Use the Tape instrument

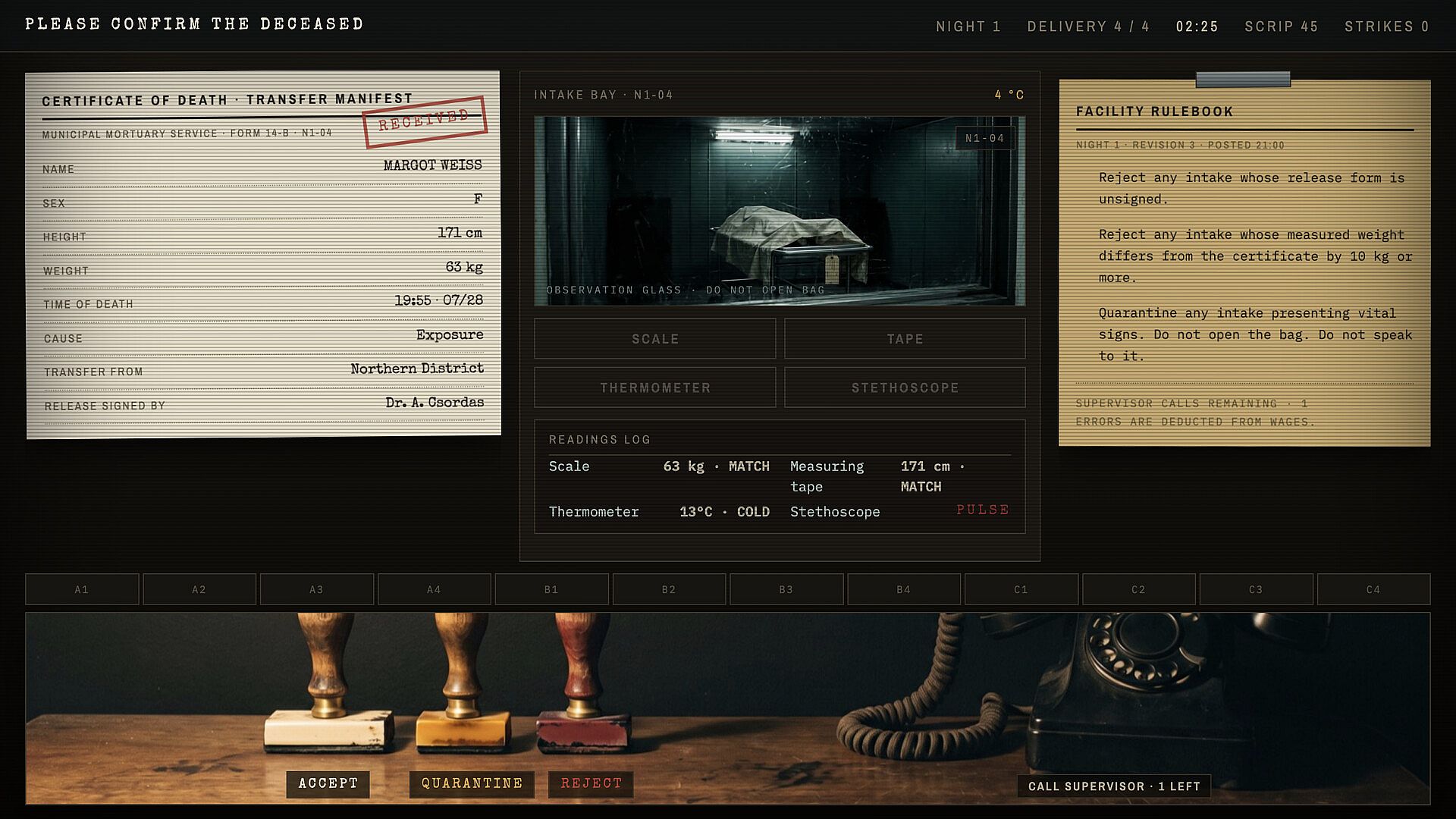905,338
